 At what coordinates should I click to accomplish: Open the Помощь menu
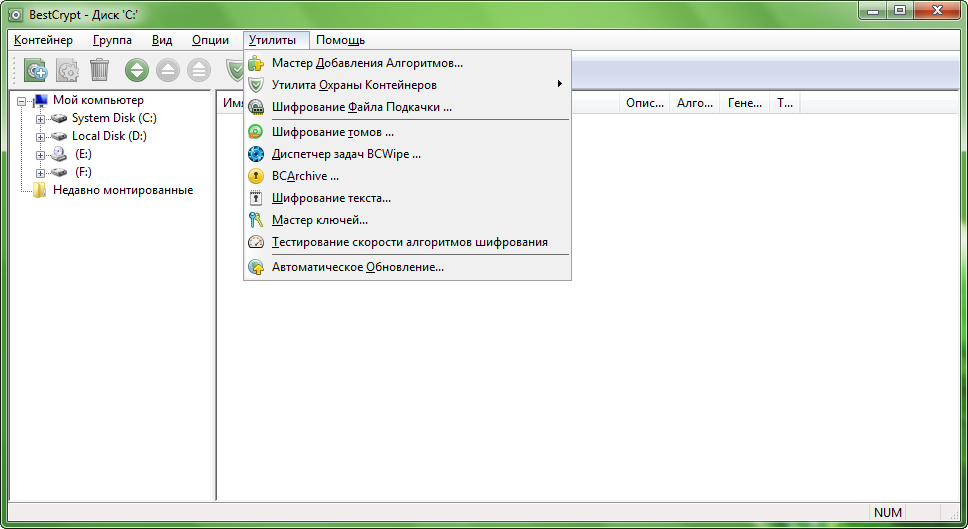click(x=340, y=40)
